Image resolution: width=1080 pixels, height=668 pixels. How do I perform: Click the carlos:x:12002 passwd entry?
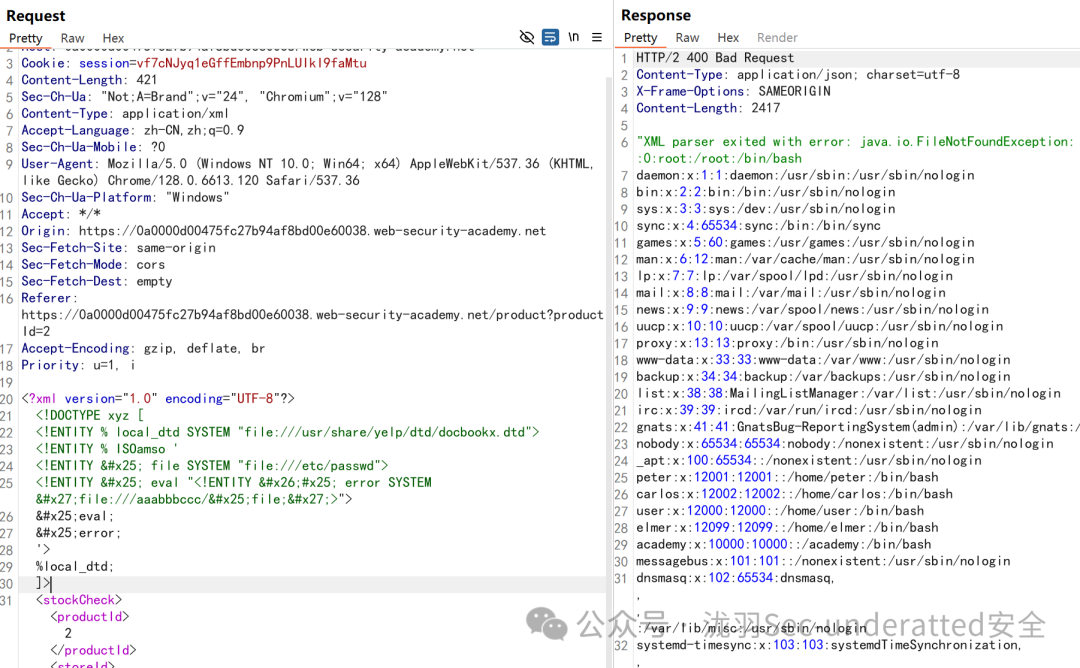(794, 494)
